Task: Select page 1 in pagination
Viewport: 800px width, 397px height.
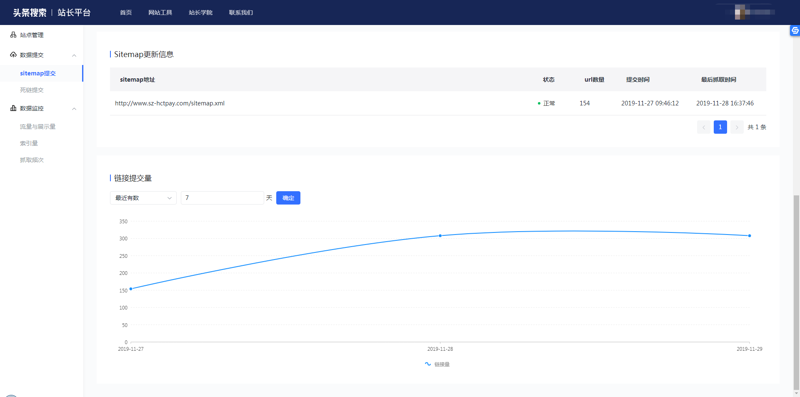Action: (x=720, y=127)
